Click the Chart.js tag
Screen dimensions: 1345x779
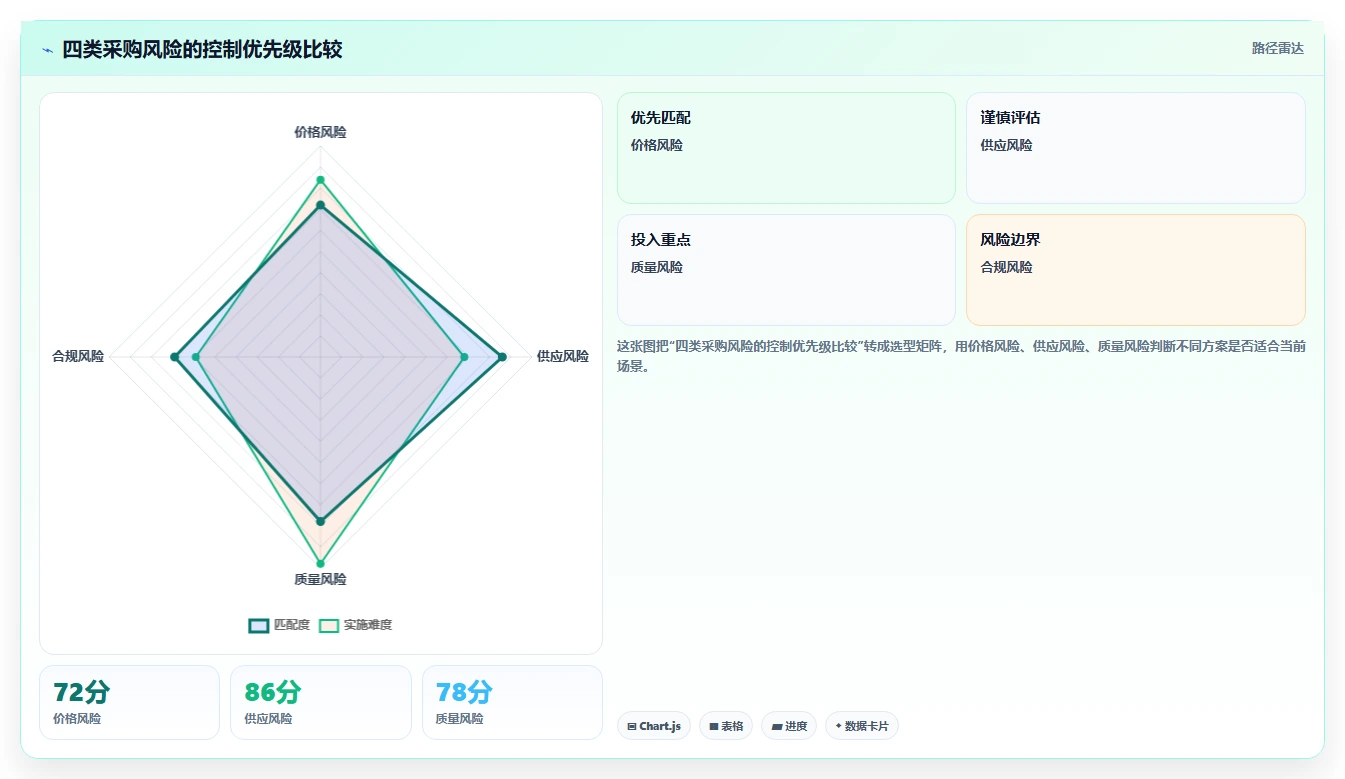coord(654,726)
